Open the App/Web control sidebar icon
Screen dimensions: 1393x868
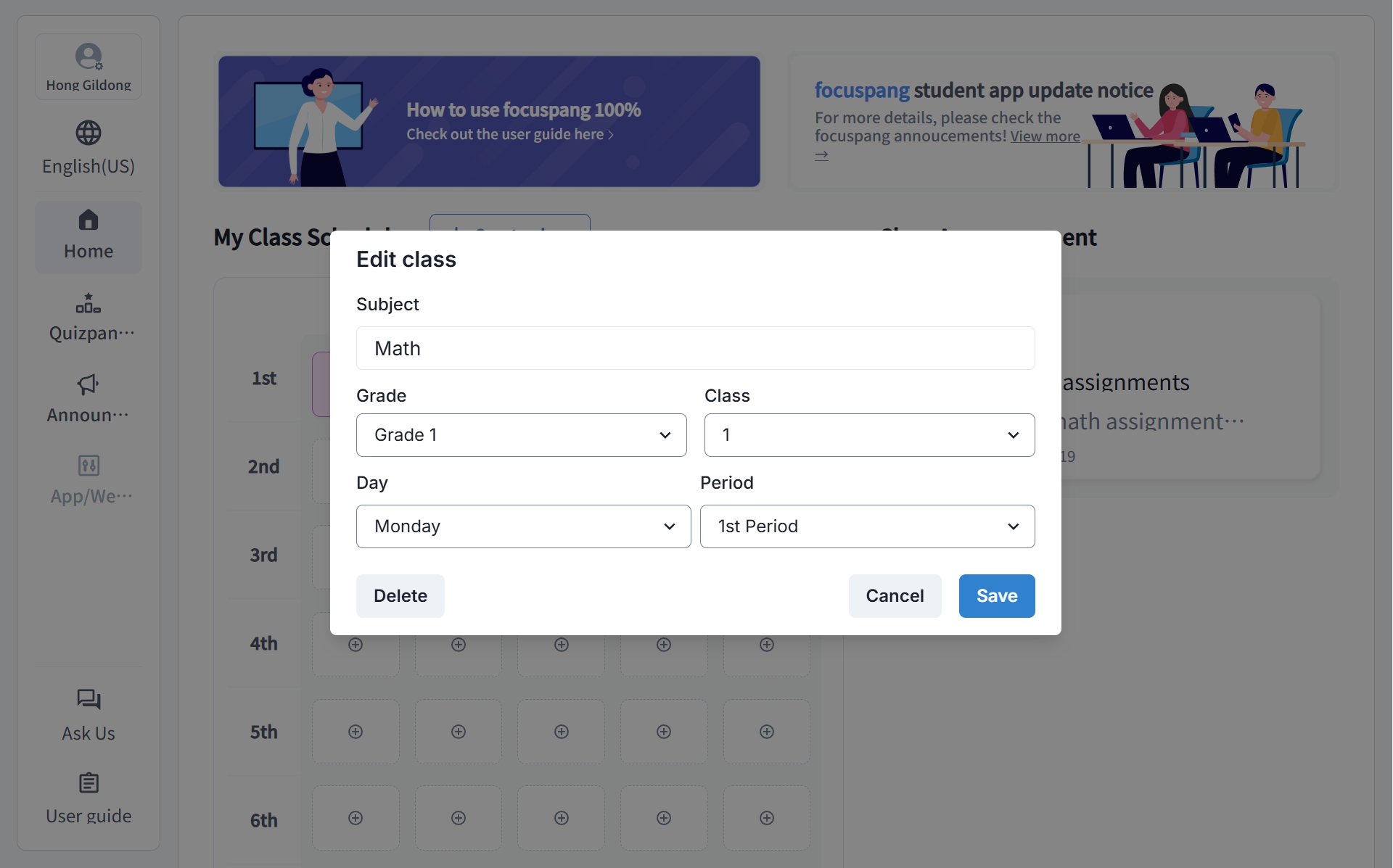89,466
